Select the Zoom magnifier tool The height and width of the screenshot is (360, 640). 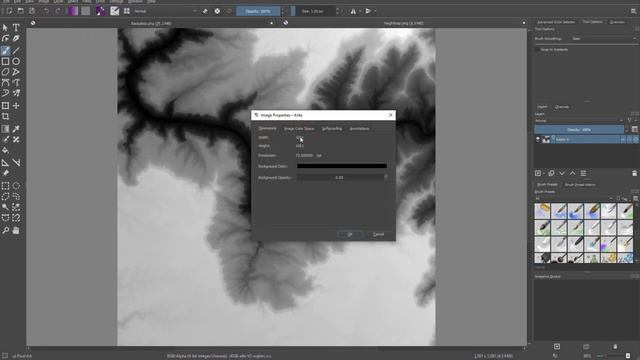pyautogui.click(x=5, y=231)
